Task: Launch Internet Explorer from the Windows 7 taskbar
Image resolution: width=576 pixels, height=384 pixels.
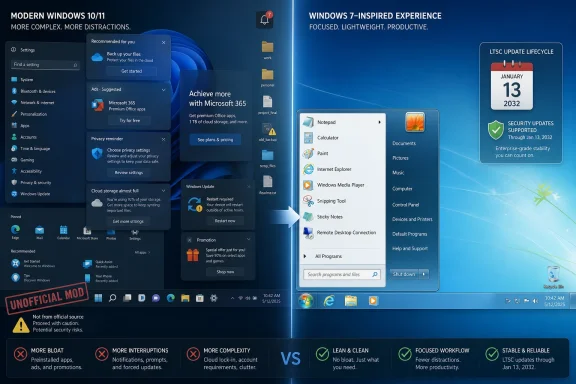Action: tap(329, 301)
